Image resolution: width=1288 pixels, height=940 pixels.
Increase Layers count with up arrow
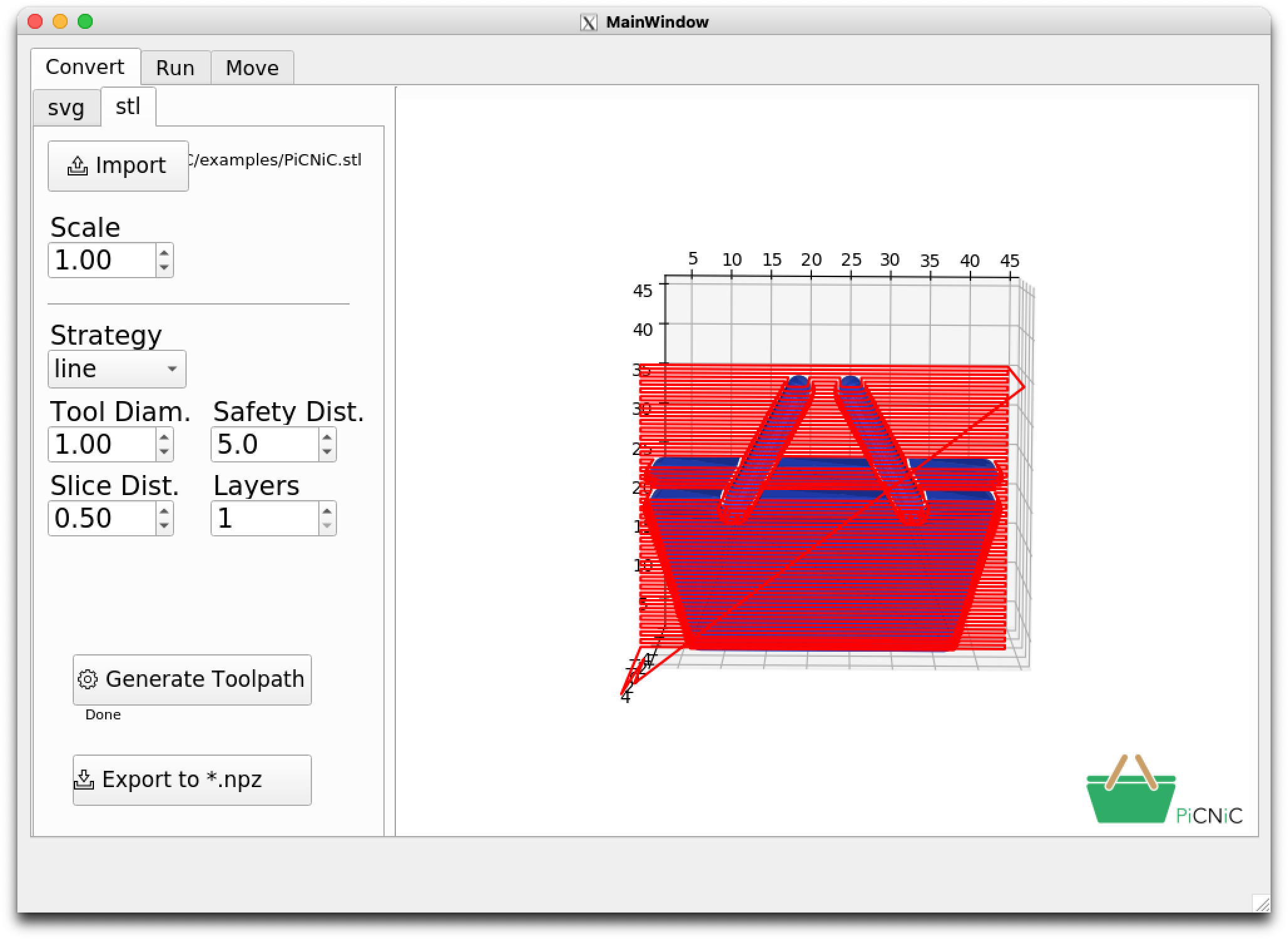point(327,511)
